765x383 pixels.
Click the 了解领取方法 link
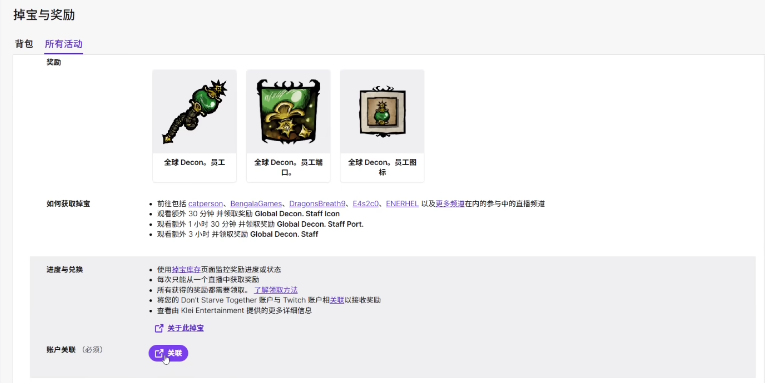276,290
